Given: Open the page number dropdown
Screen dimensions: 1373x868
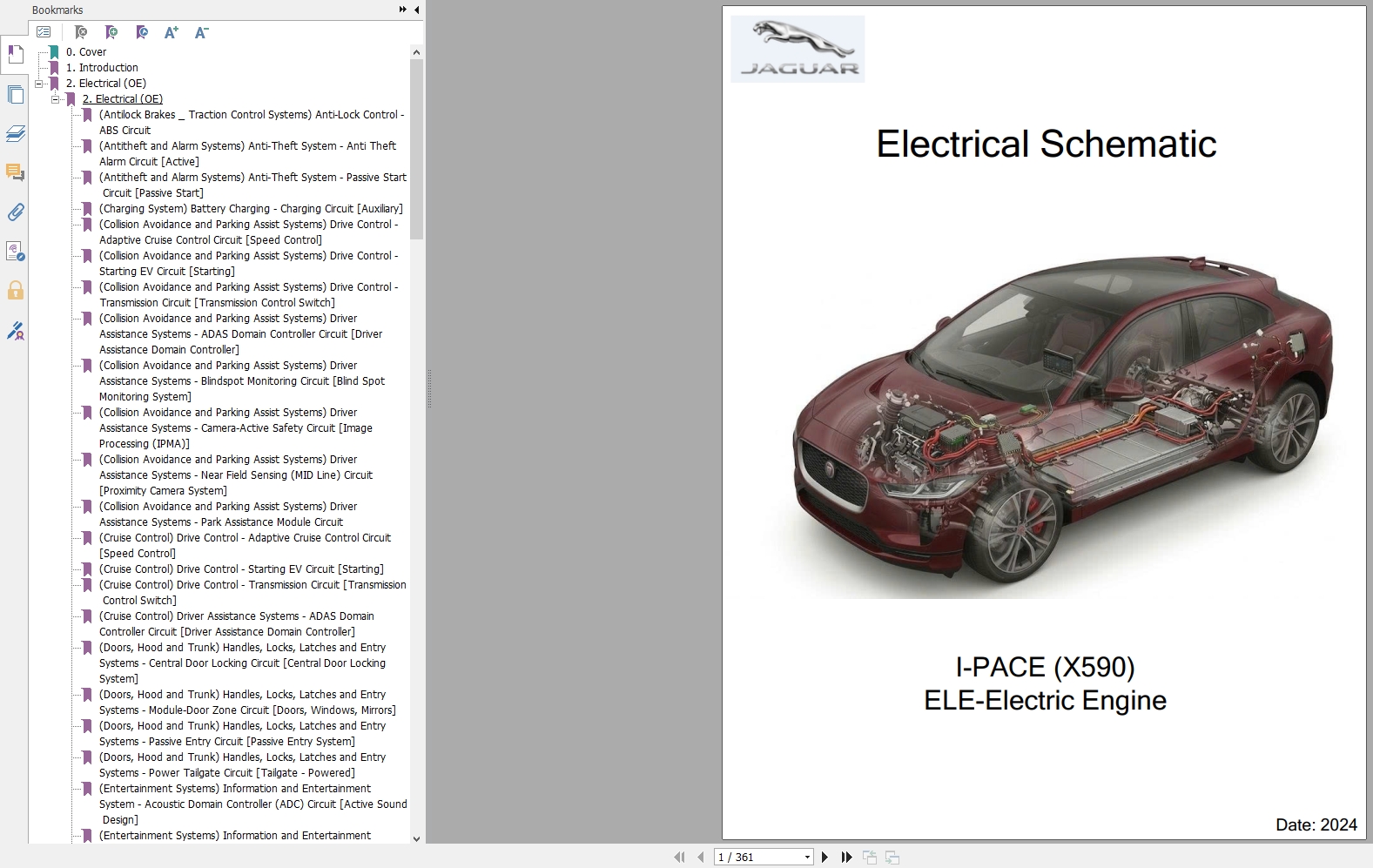Looking at the screenshot, I should (x=807, y=858).
